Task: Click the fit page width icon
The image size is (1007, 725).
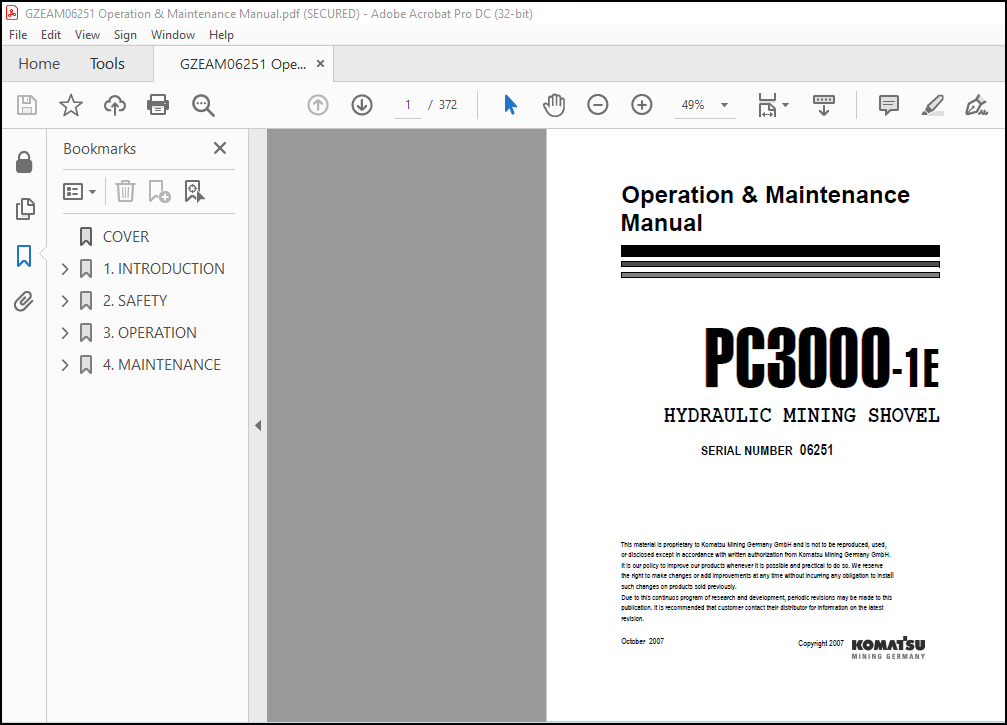Action: pos(767,105)
